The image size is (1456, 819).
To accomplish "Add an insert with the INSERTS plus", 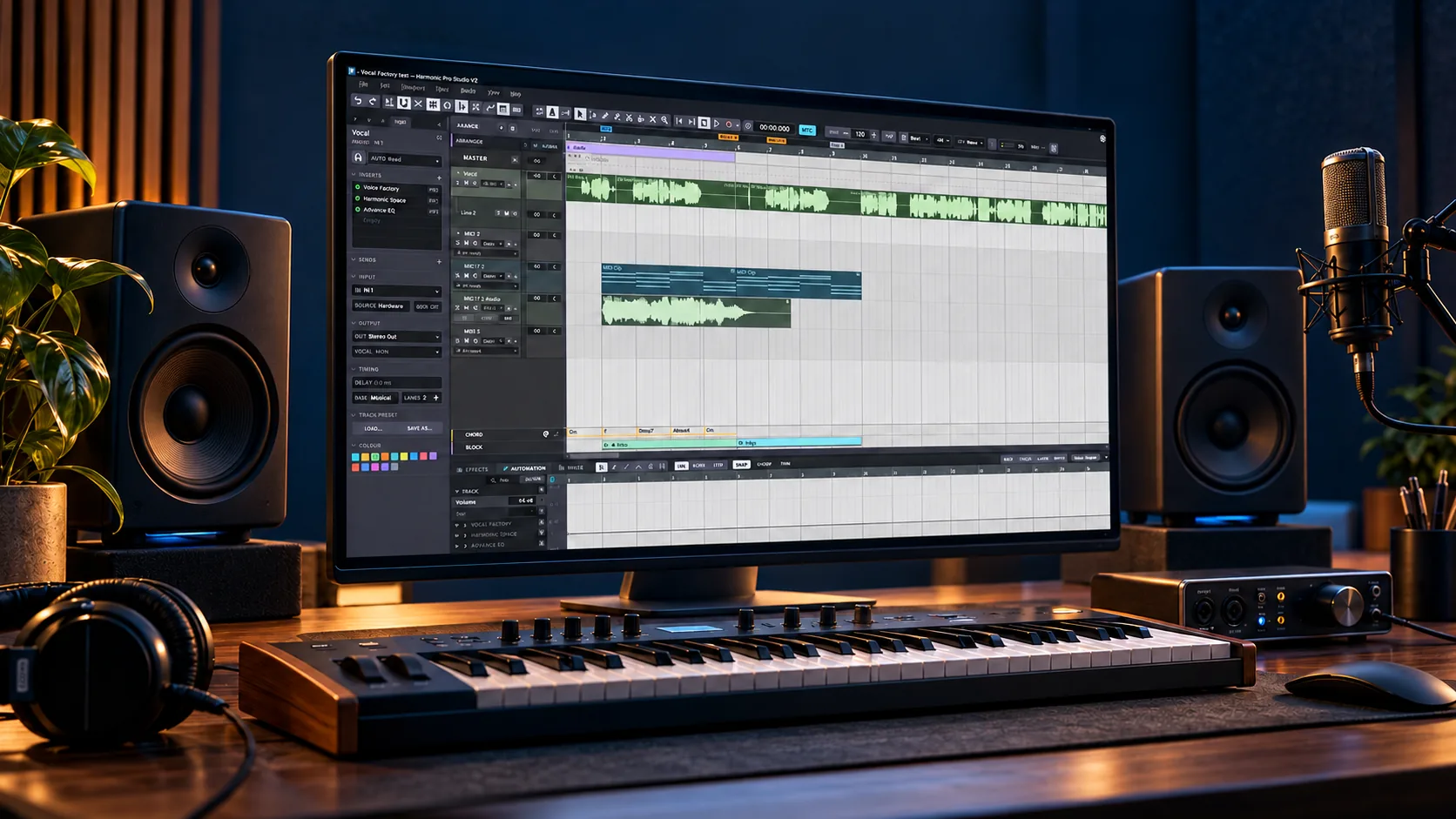I will click(439, 178).
